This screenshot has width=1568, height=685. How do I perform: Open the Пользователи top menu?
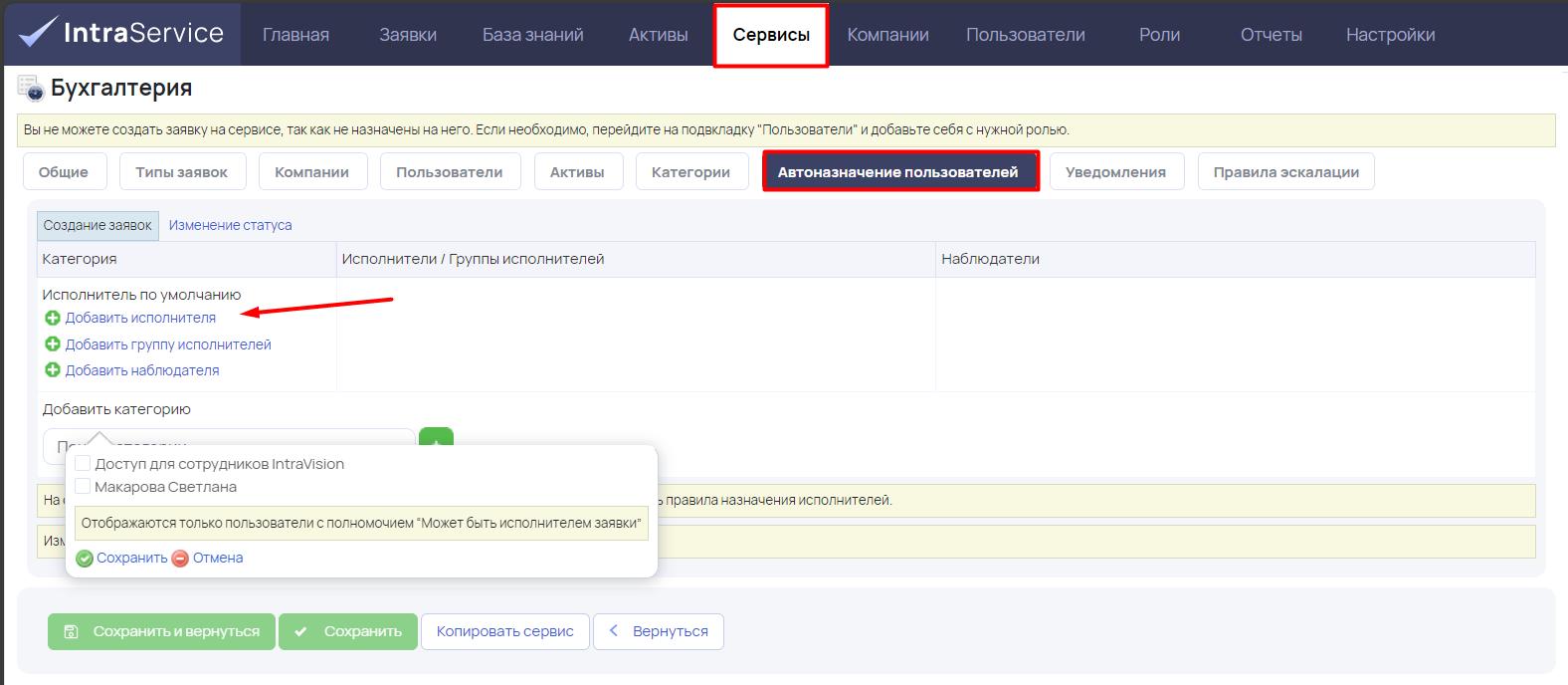point(1026,35)
